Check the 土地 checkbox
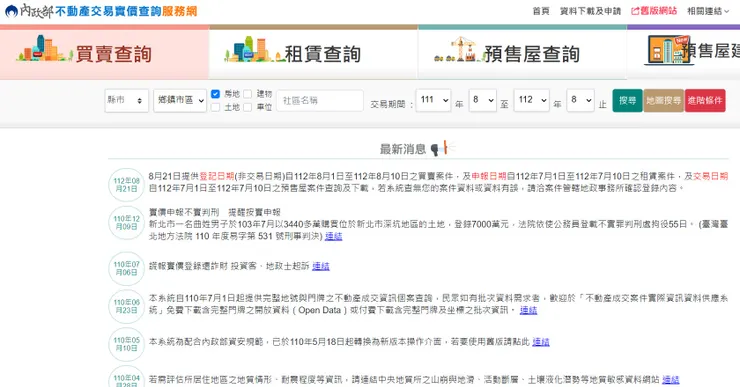 (216, 107)
